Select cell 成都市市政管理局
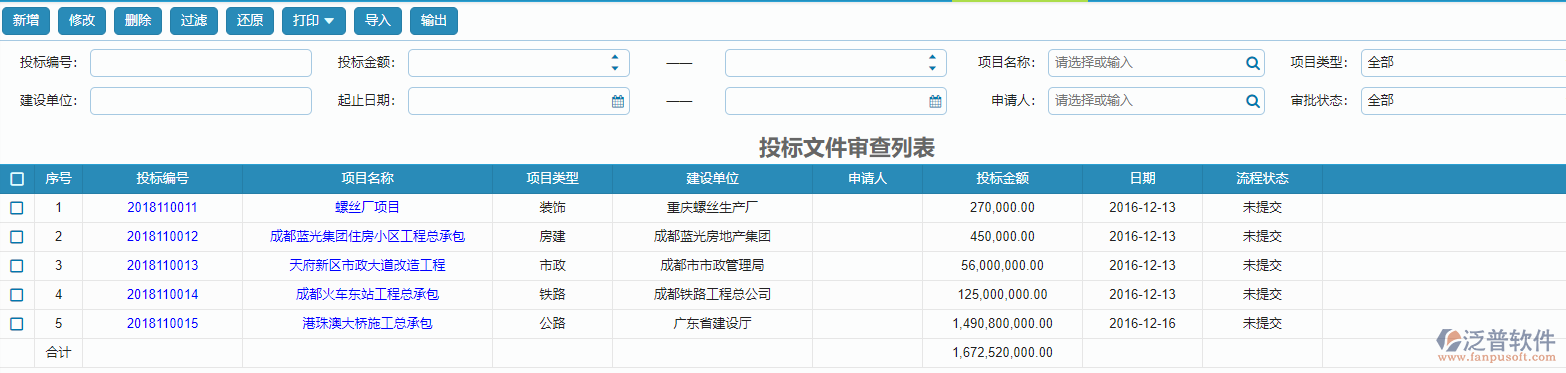 pos(712,266)
